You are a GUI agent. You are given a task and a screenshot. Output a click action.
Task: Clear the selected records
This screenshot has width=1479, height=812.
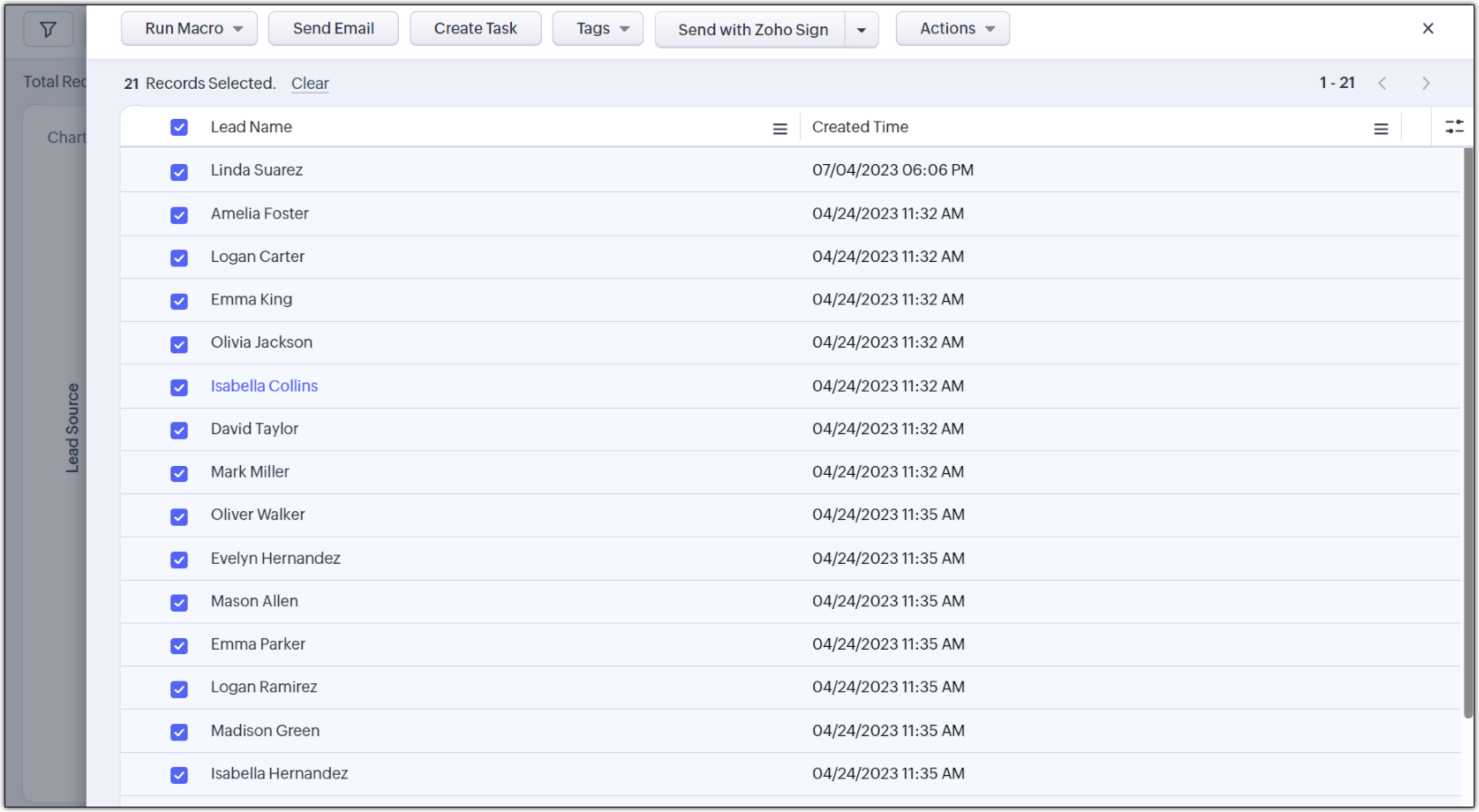(x=309, y=83)
